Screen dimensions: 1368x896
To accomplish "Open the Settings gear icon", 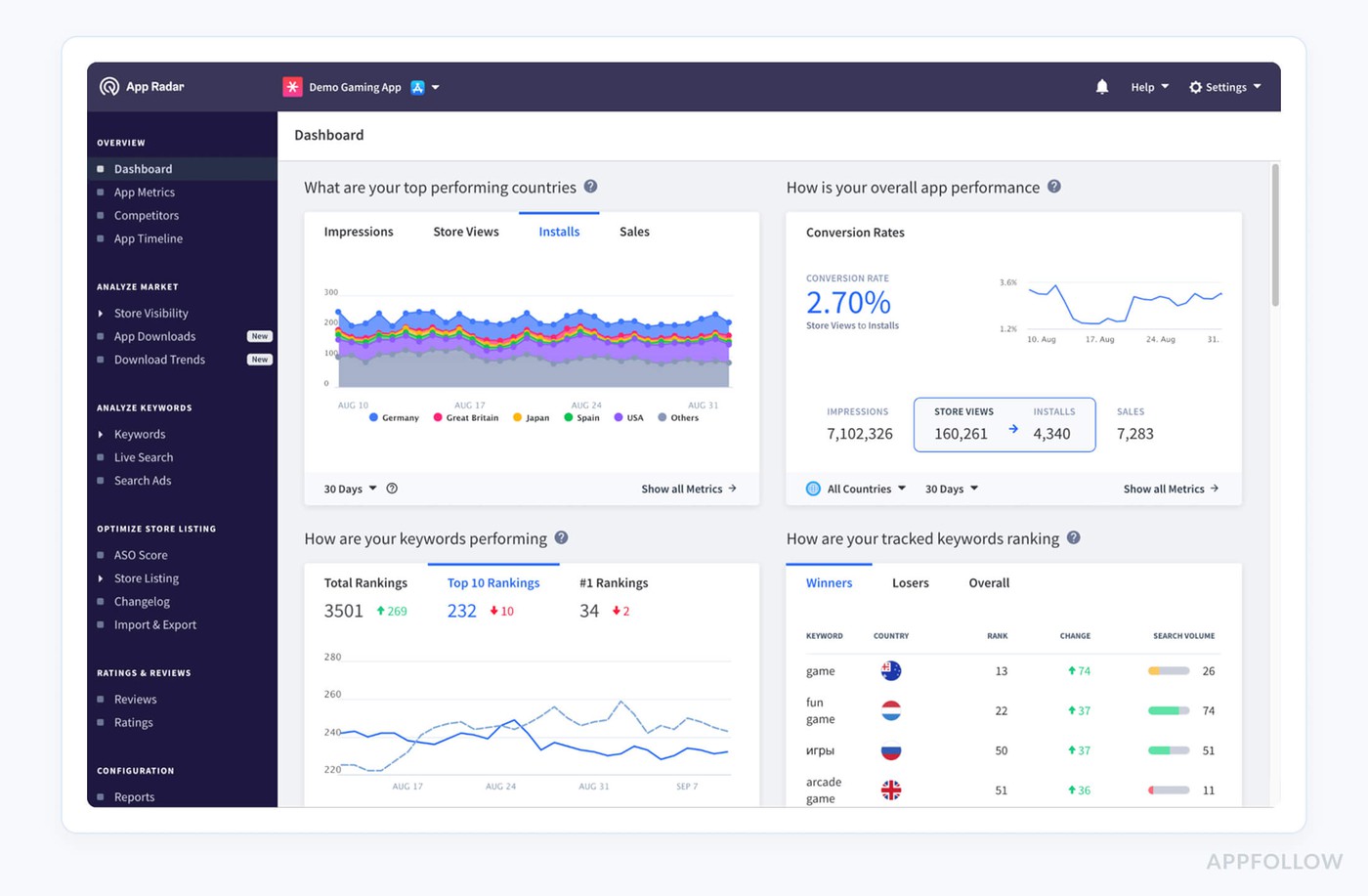I will click(x=1196, y=86).
